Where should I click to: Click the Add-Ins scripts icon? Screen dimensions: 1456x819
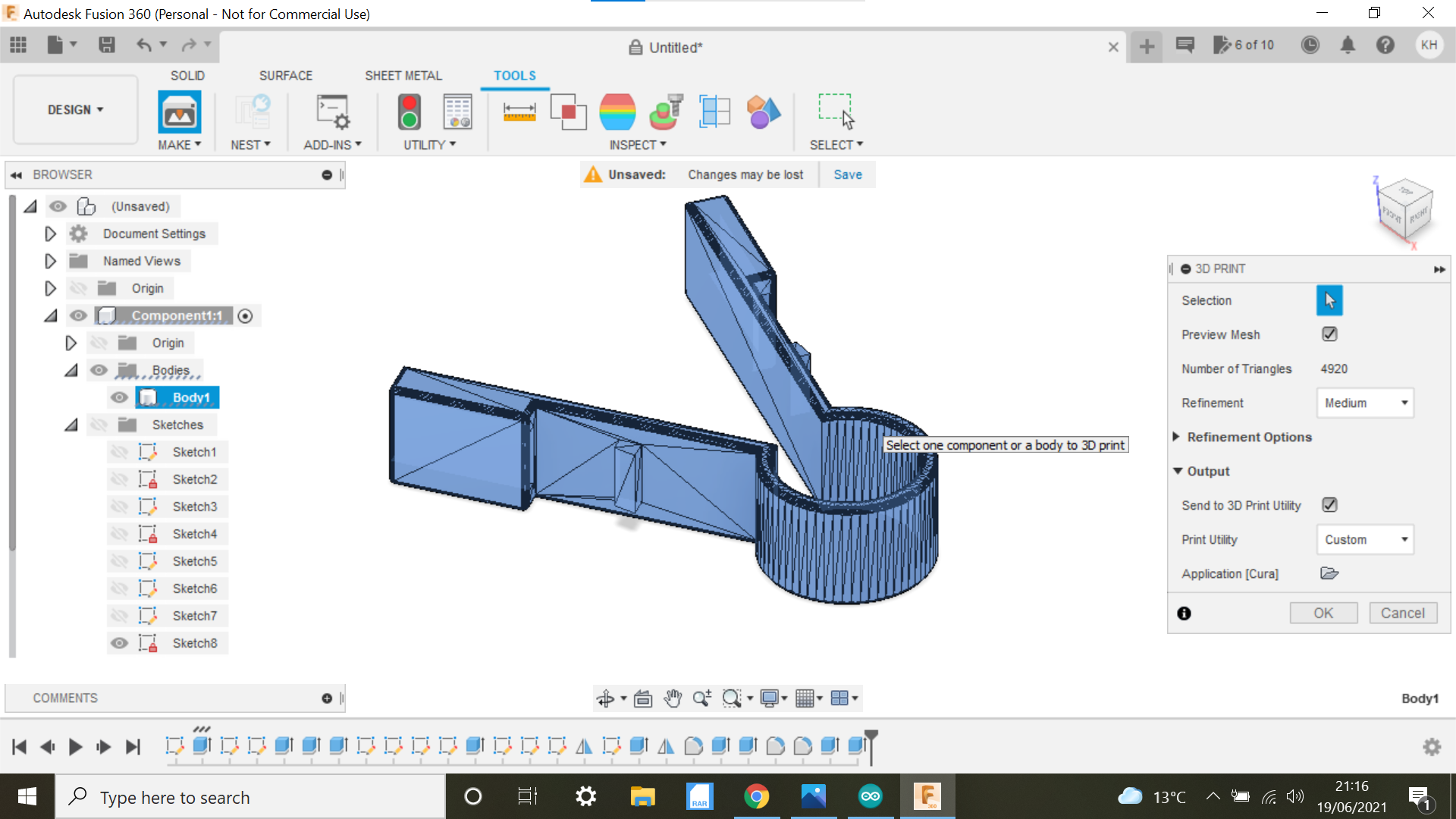tap(332, 112)
